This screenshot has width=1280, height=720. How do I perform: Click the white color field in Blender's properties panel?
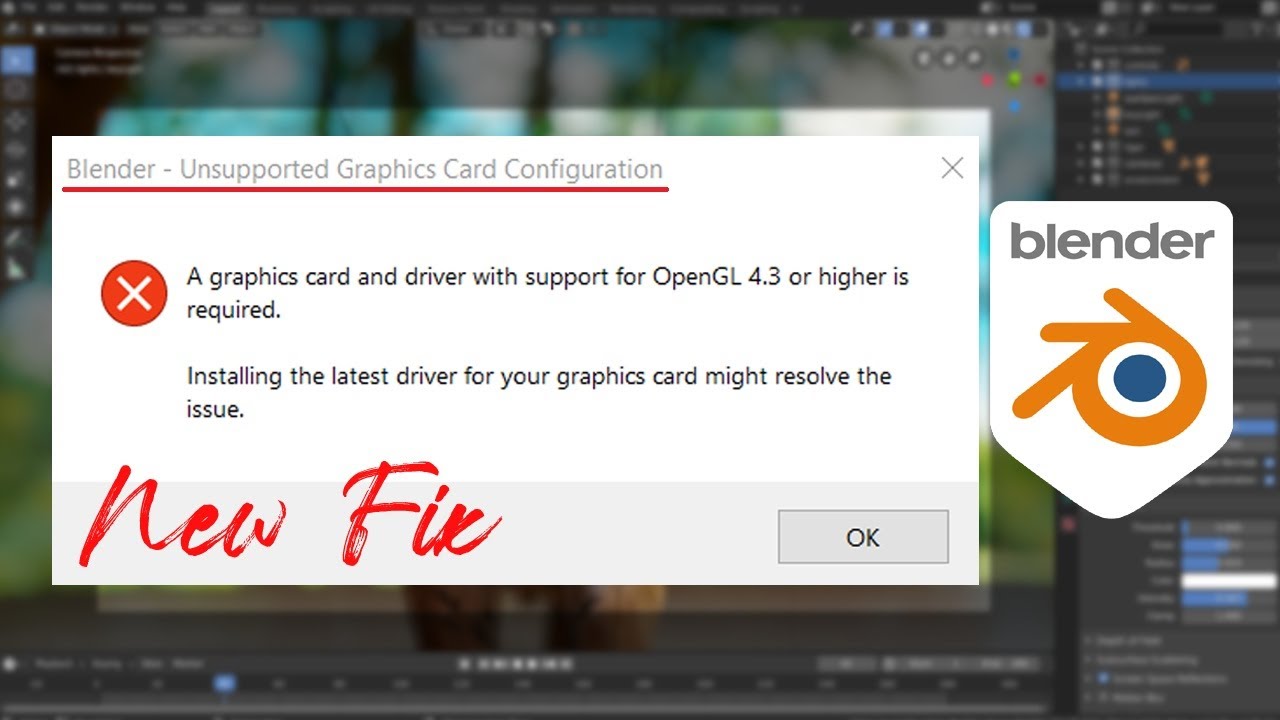1229,581
